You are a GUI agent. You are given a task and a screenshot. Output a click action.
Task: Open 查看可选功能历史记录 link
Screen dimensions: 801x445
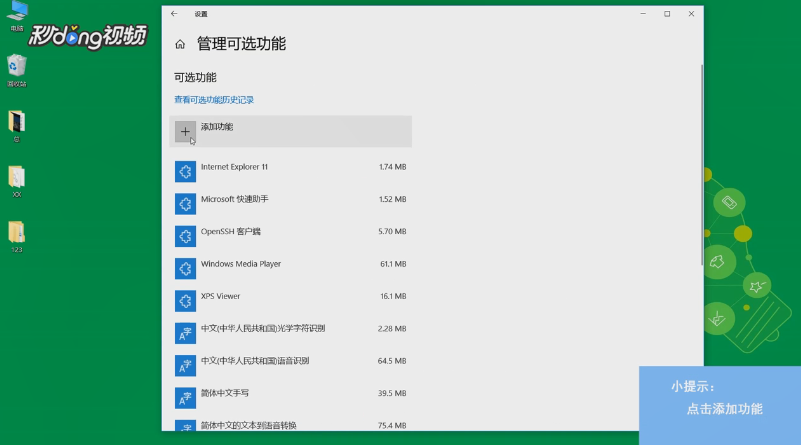pos(214,100)
